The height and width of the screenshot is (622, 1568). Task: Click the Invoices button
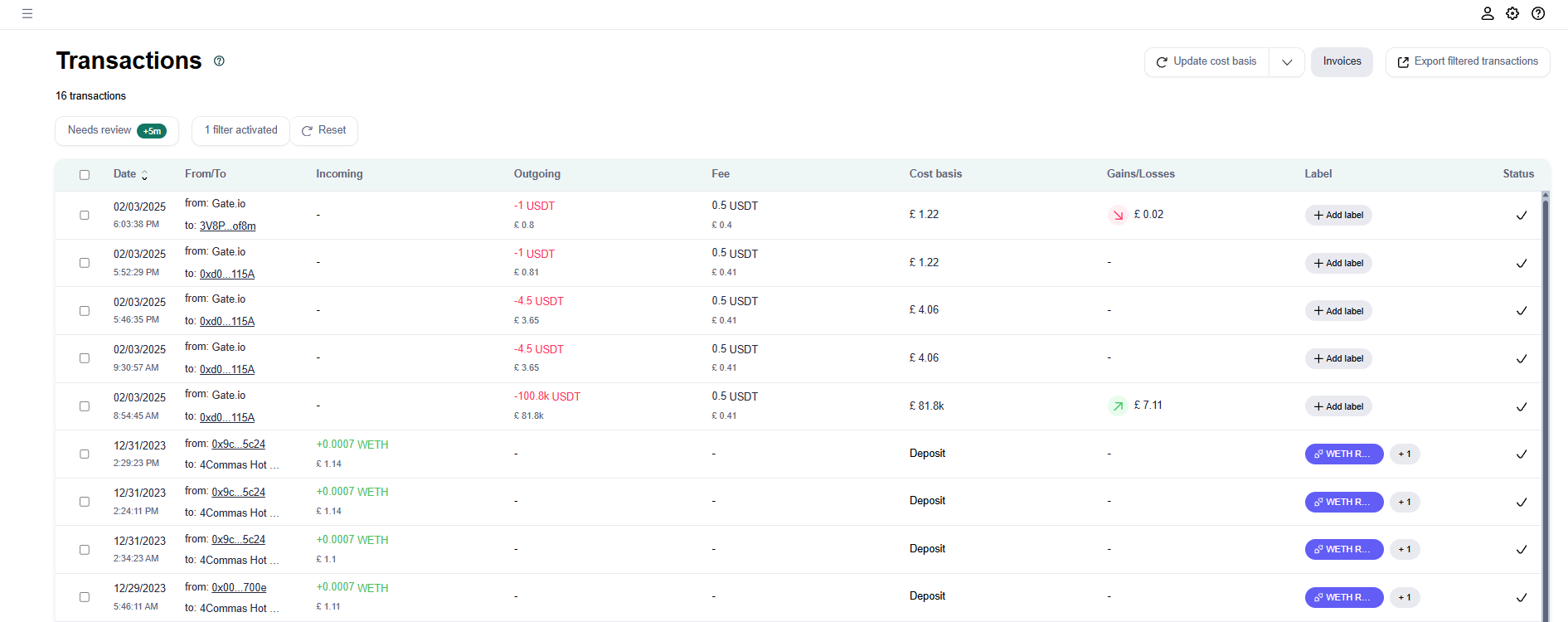pyautogui.click(x=1342, y=62)
